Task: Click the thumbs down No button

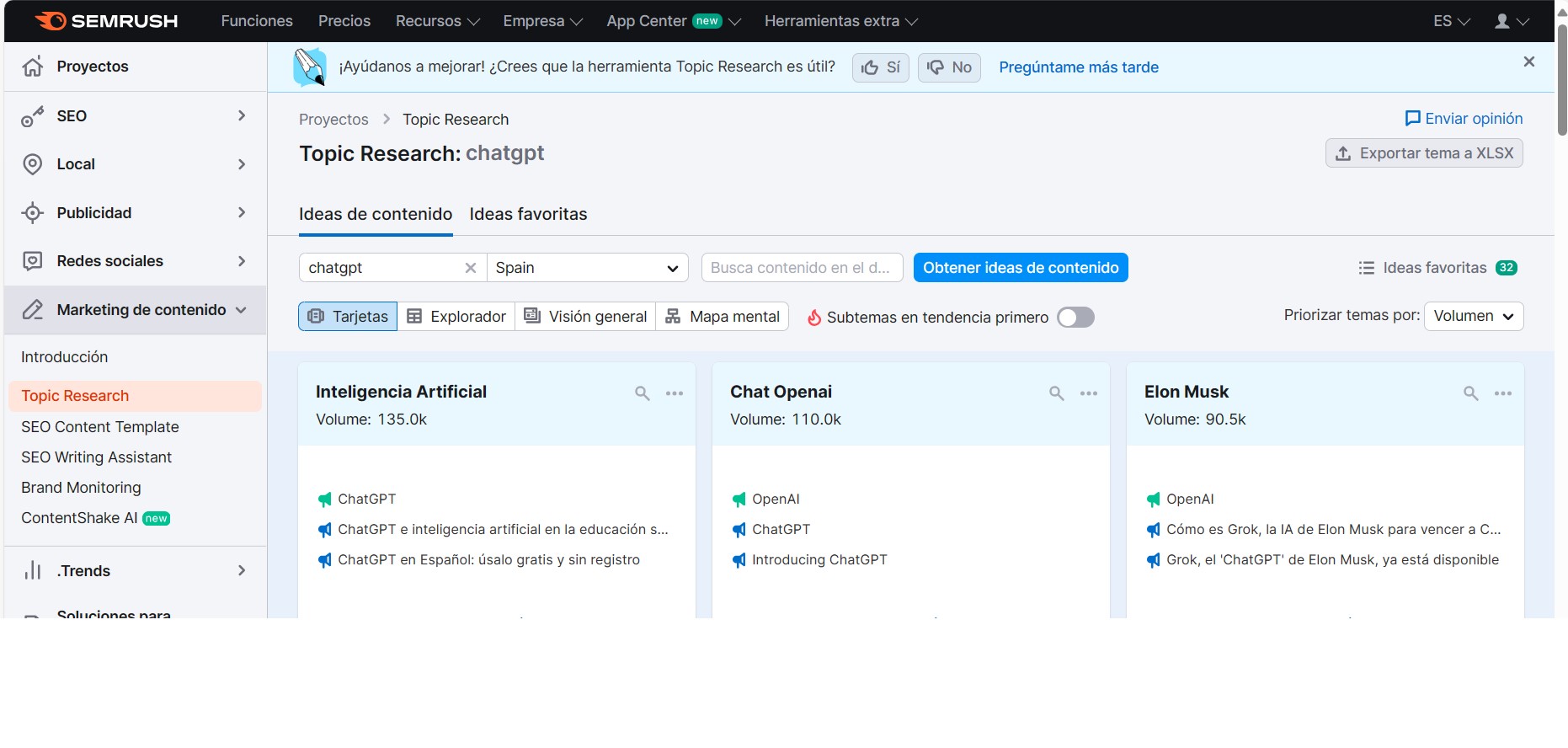Action: tap(949, 67)
